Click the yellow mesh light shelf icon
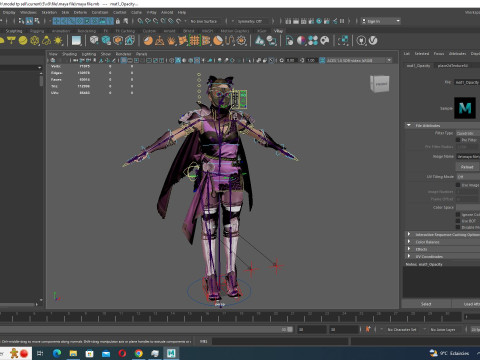Image resolution: width=480 pixels, height=360 pixels. 35,41
